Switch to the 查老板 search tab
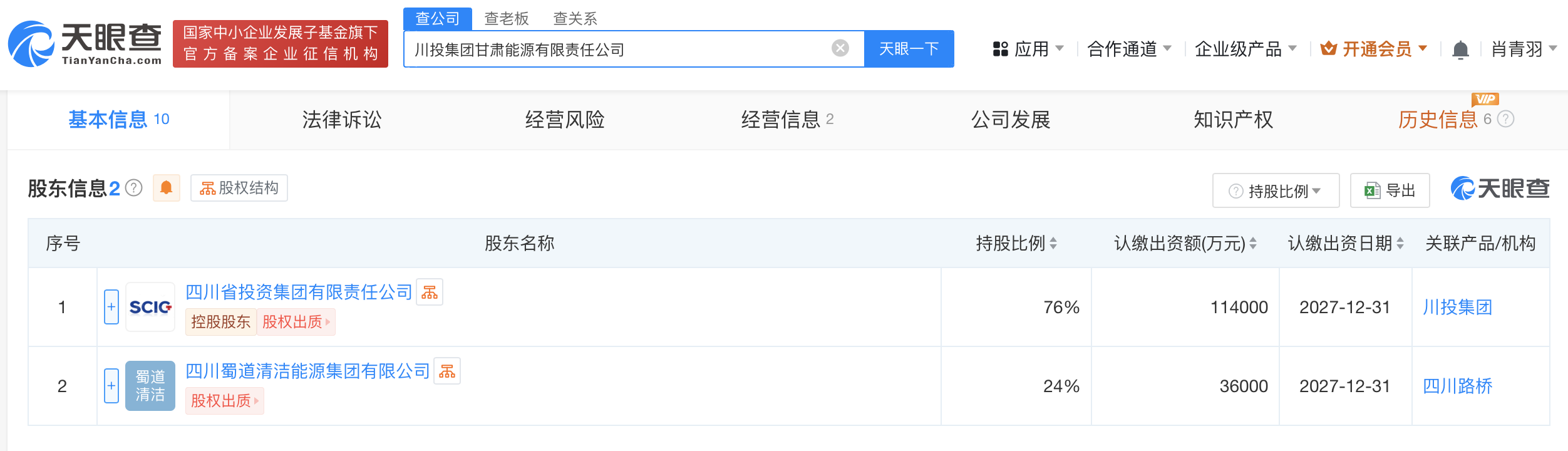This screenshot has height=451, width=1568. coord(507,18)
